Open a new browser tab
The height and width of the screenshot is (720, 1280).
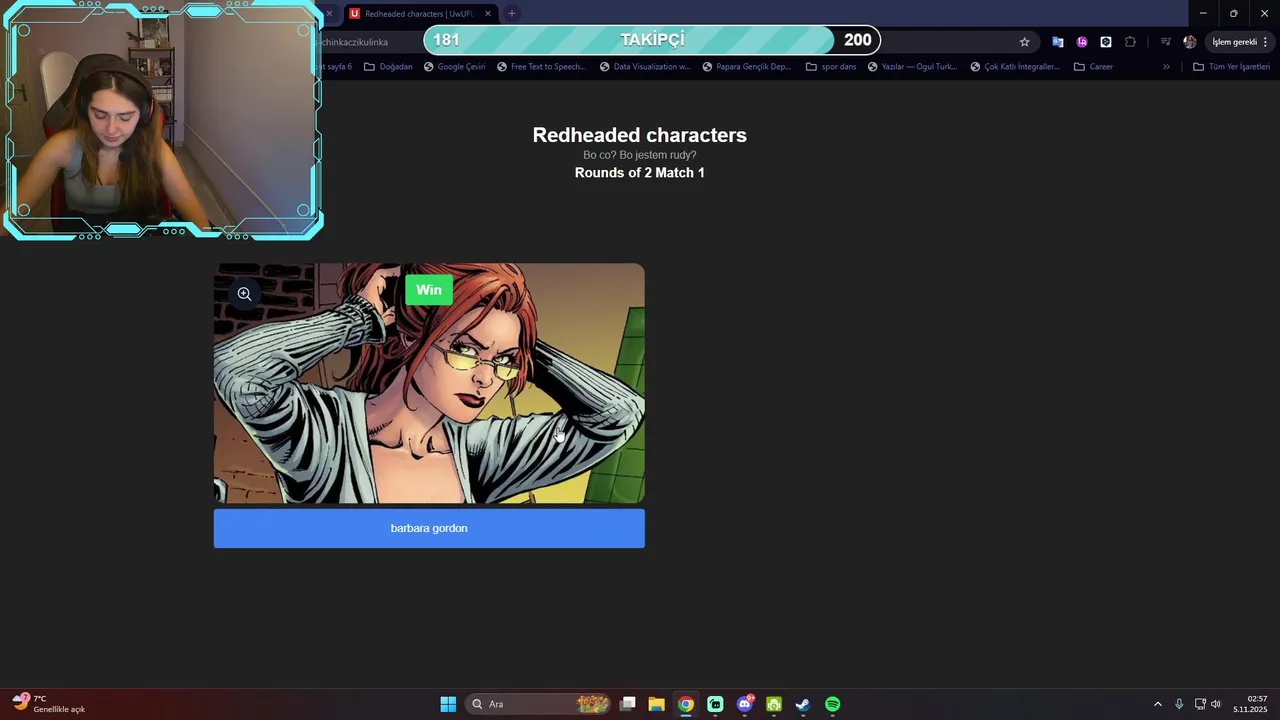click(511, 14)
